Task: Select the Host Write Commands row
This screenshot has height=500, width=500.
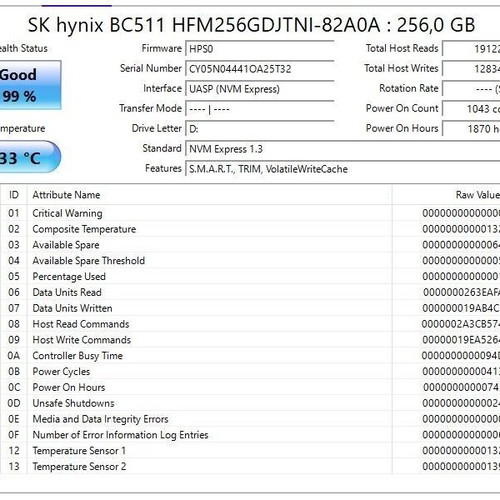Action: point(250,340)
